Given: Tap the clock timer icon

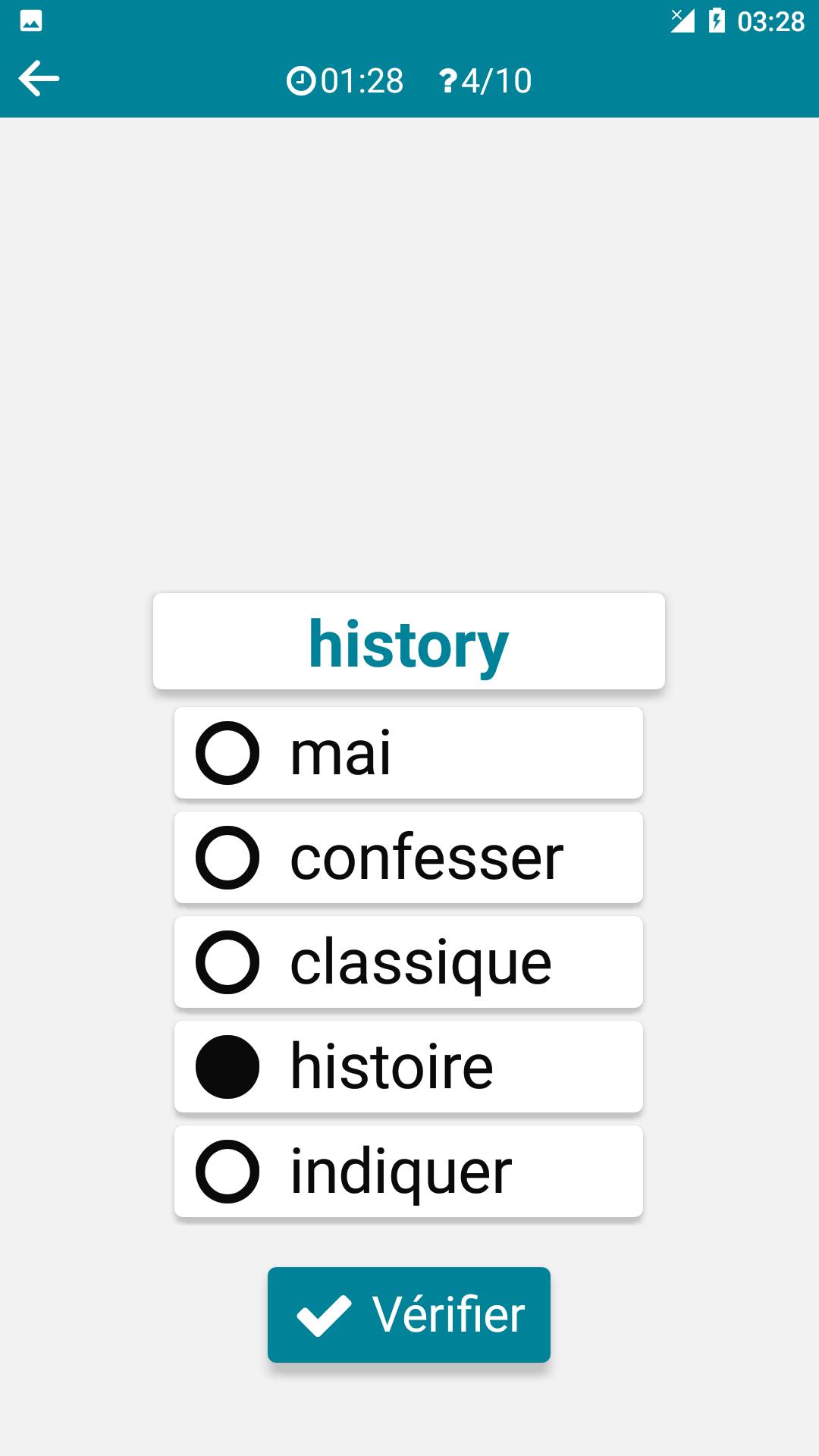Looking at the screenshot, I should pyautogui.click(x=301, y=80).
